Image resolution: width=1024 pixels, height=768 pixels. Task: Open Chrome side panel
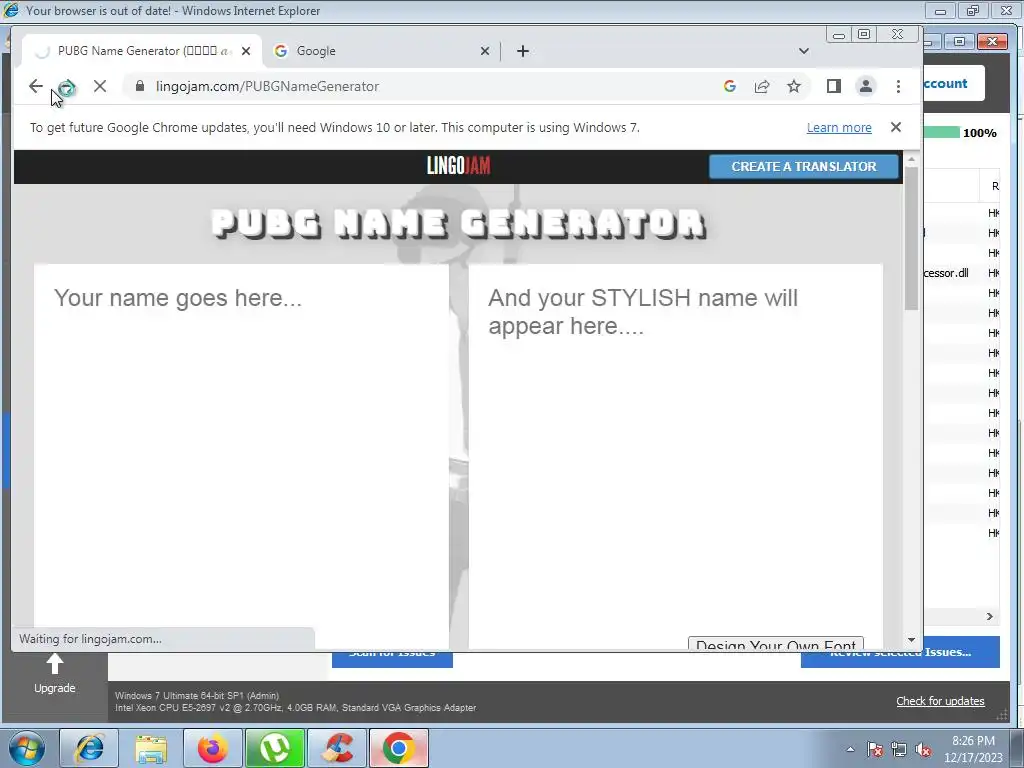point(833,86)
